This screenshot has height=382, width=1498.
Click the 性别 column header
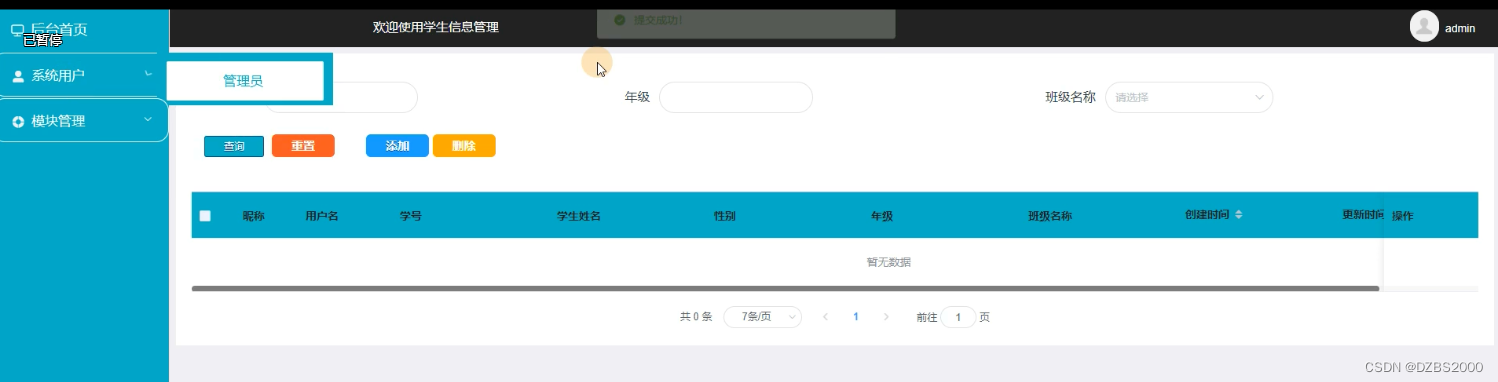(x=725, y=216)
